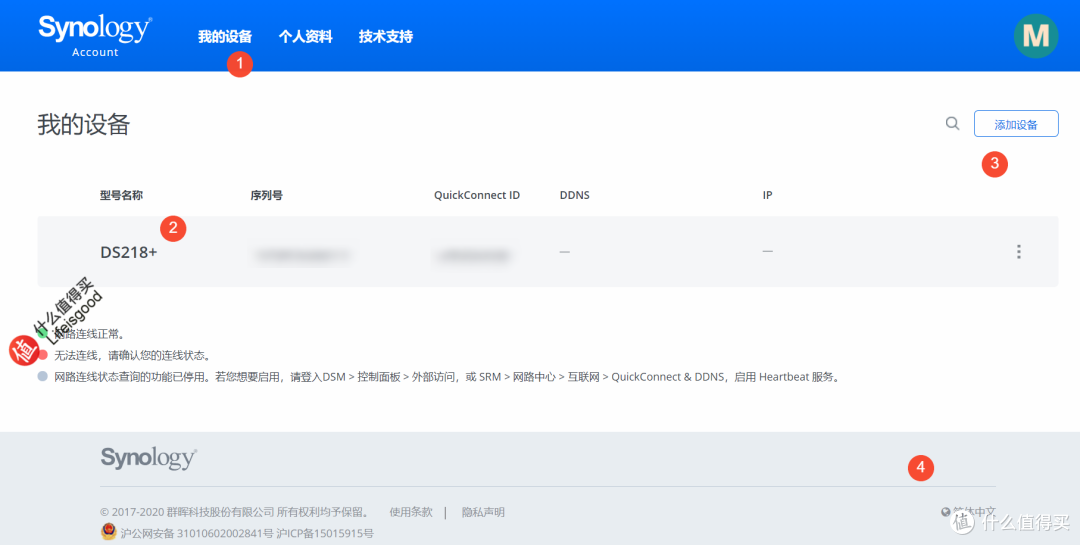This screenshot has width=1080, height=545.
Task: Click the blurred QuickConnect ID of DS218+
Action: click(x=472, y=256)
